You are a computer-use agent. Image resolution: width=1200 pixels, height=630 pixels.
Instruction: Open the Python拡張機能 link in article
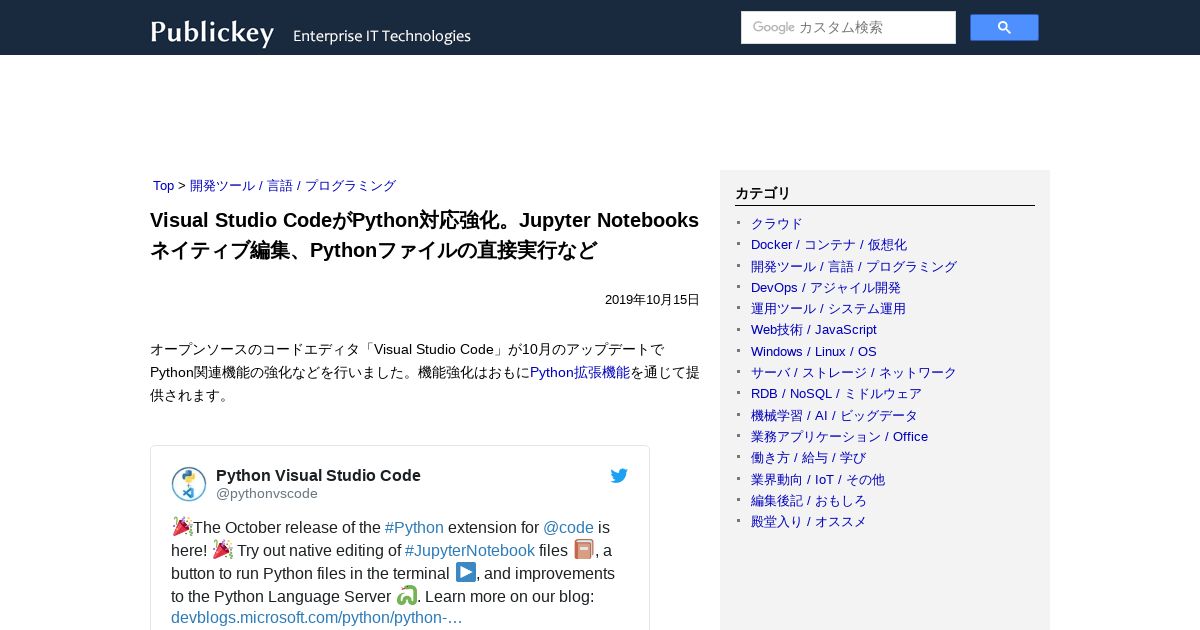coord(580,372)
